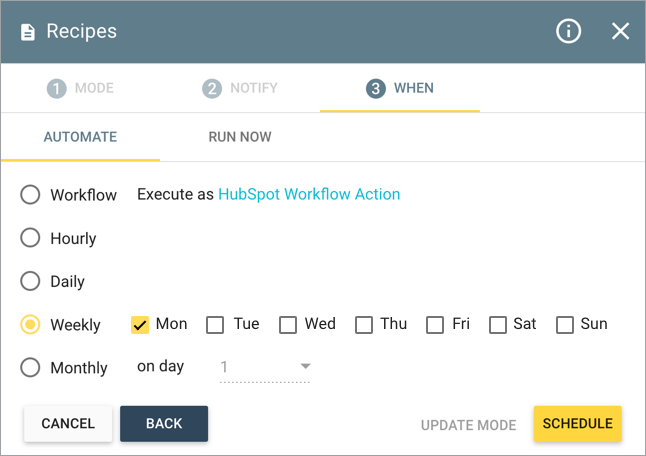The height and width of the screenshot is (456, 646).
Task: Select the Monthly radio option
Action: coord(30,367)
